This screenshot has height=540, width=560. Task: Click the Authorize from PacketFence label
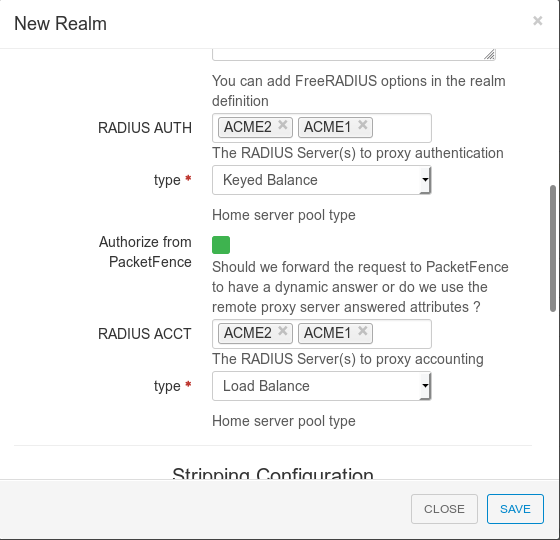tap(145, 252)
